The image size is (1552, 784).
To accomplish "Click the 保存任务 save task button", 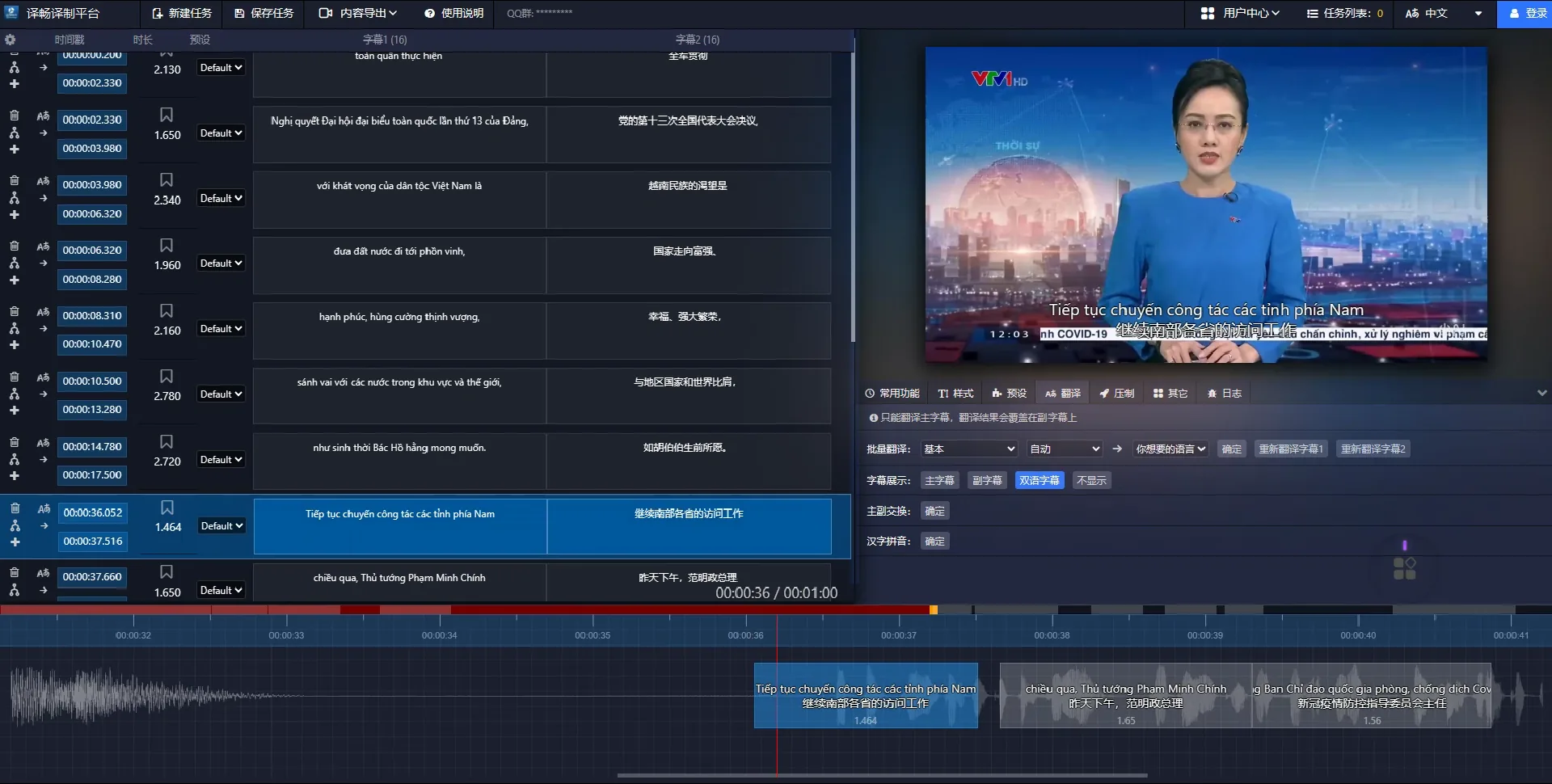I will (x=264, y=13).
